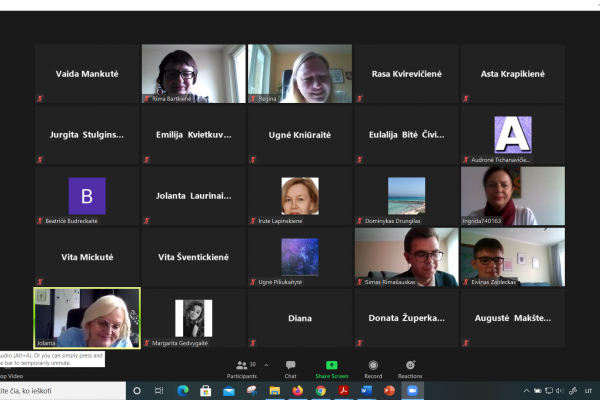Switch to Google Chrome on the taskbar
The height and width of the screenshot is (400, 600).
click(x=320, y=391)
